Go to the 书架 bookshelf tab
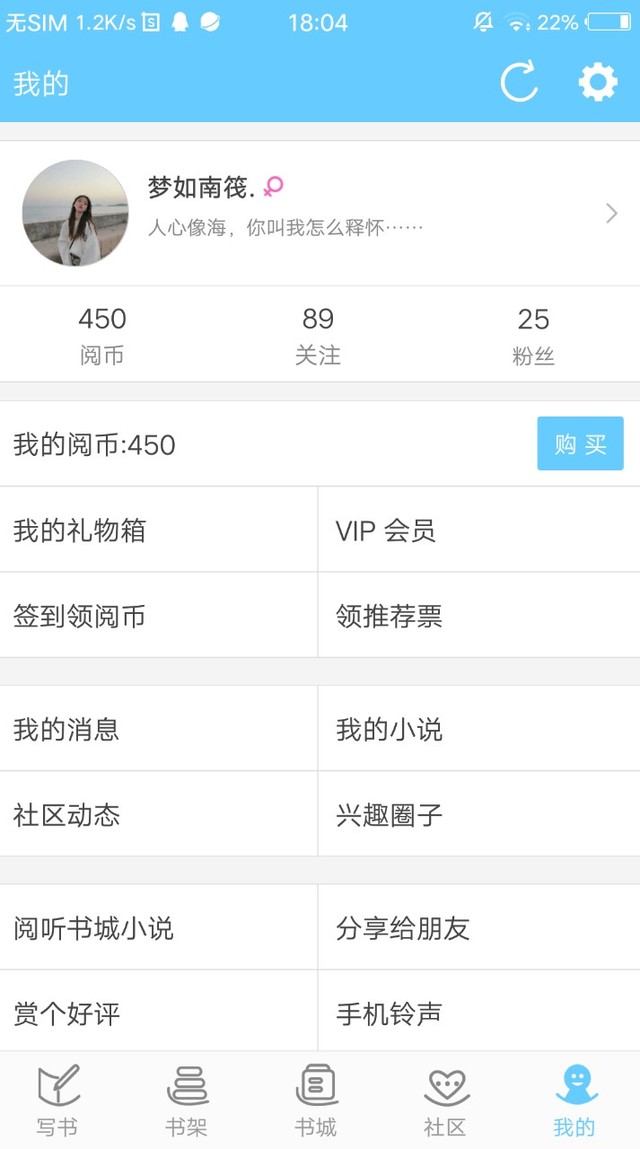The width and height of the screenshot is (640, 1149). pos(187,1100)
